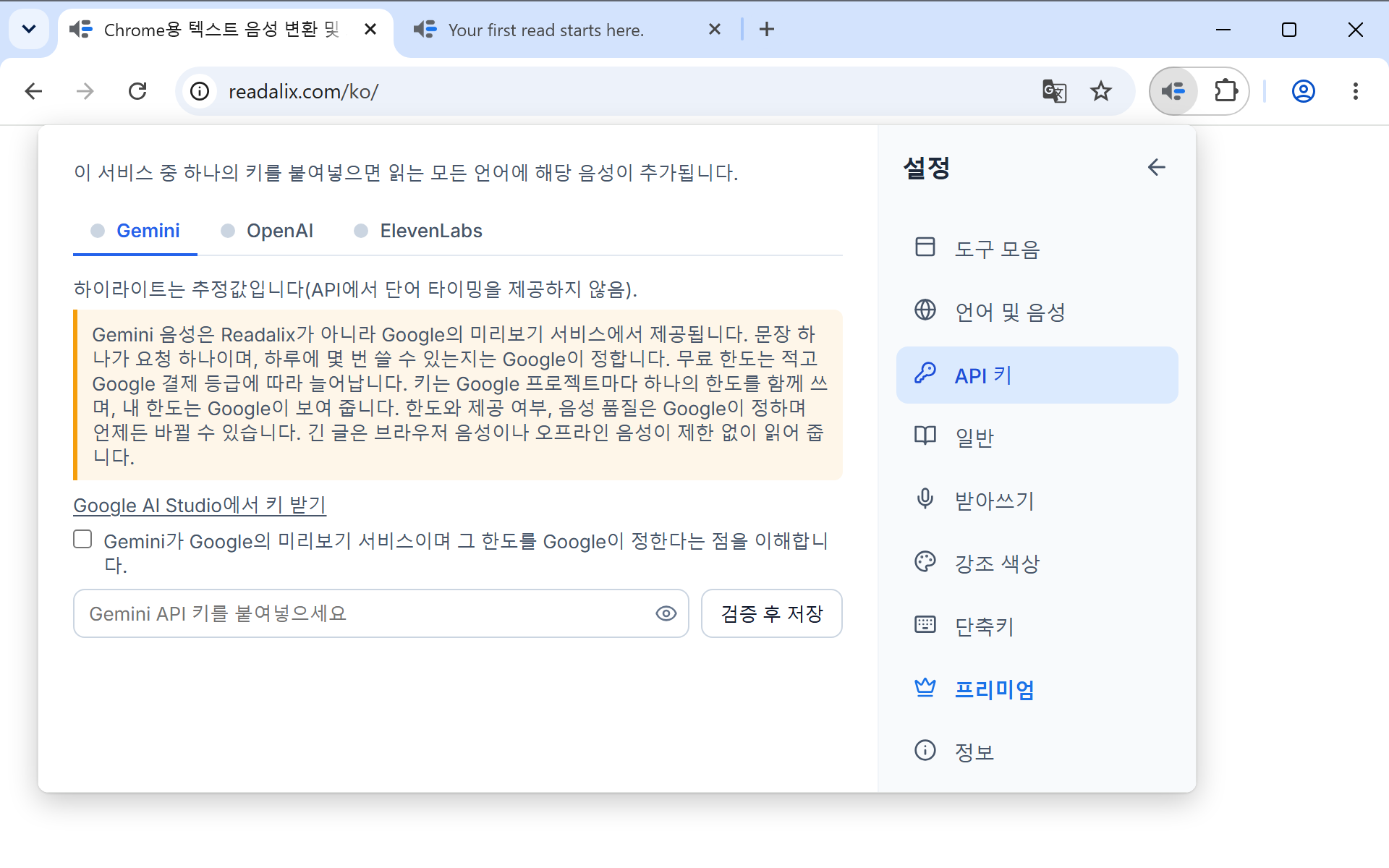Close the 'Your first read starts here.' tab
1389x868 pixels.
click(715, 29)
